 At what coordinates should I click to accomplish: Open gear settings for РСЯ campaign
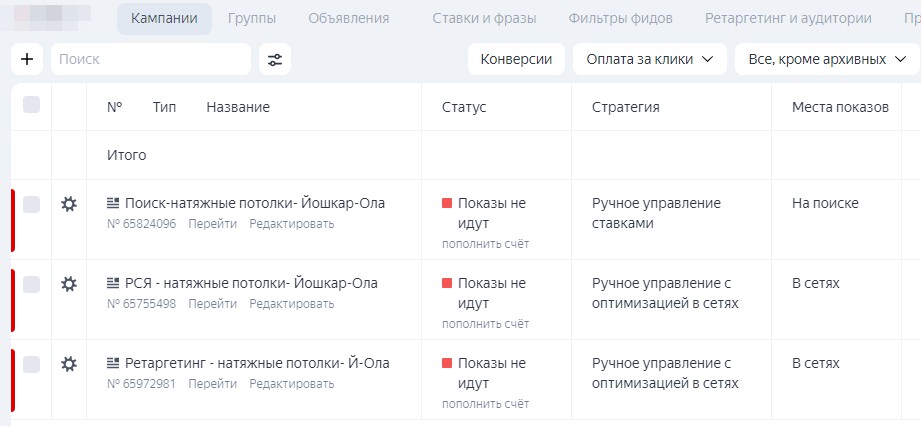(69, 284)
